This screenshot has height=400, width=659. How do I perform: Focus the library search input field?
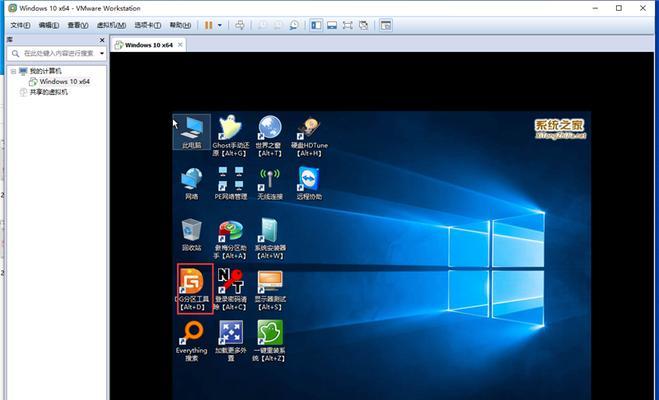pos(58,53)
